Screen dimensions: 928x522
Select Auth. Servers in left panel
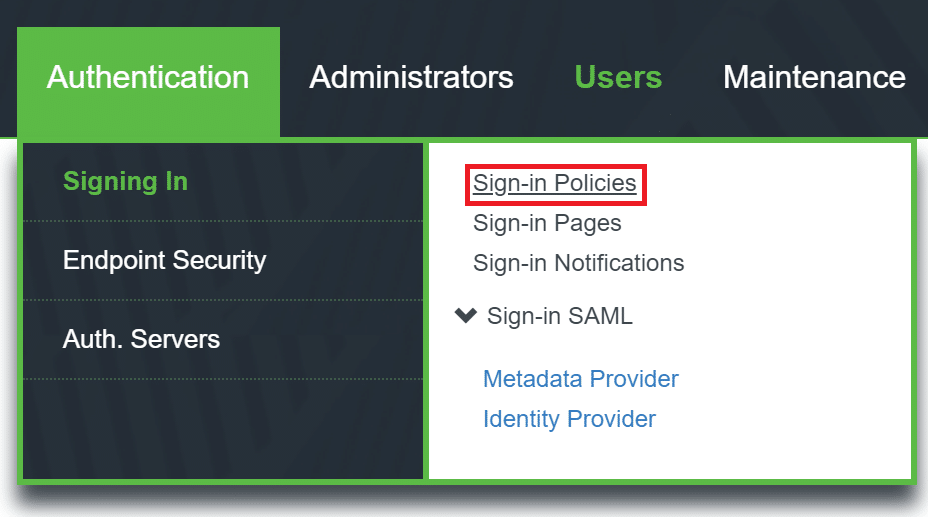pos(141,339)
